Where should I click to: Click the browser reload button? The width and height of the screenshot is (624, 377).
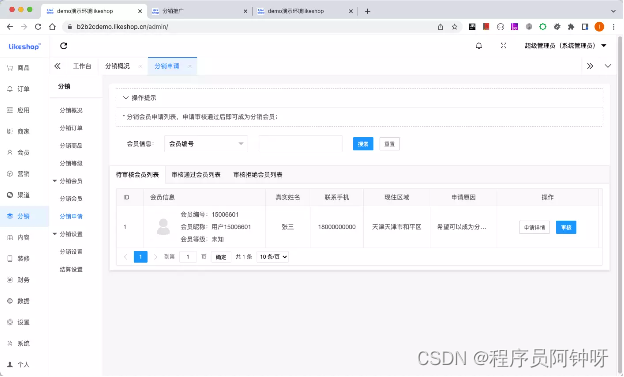[38, 27]
